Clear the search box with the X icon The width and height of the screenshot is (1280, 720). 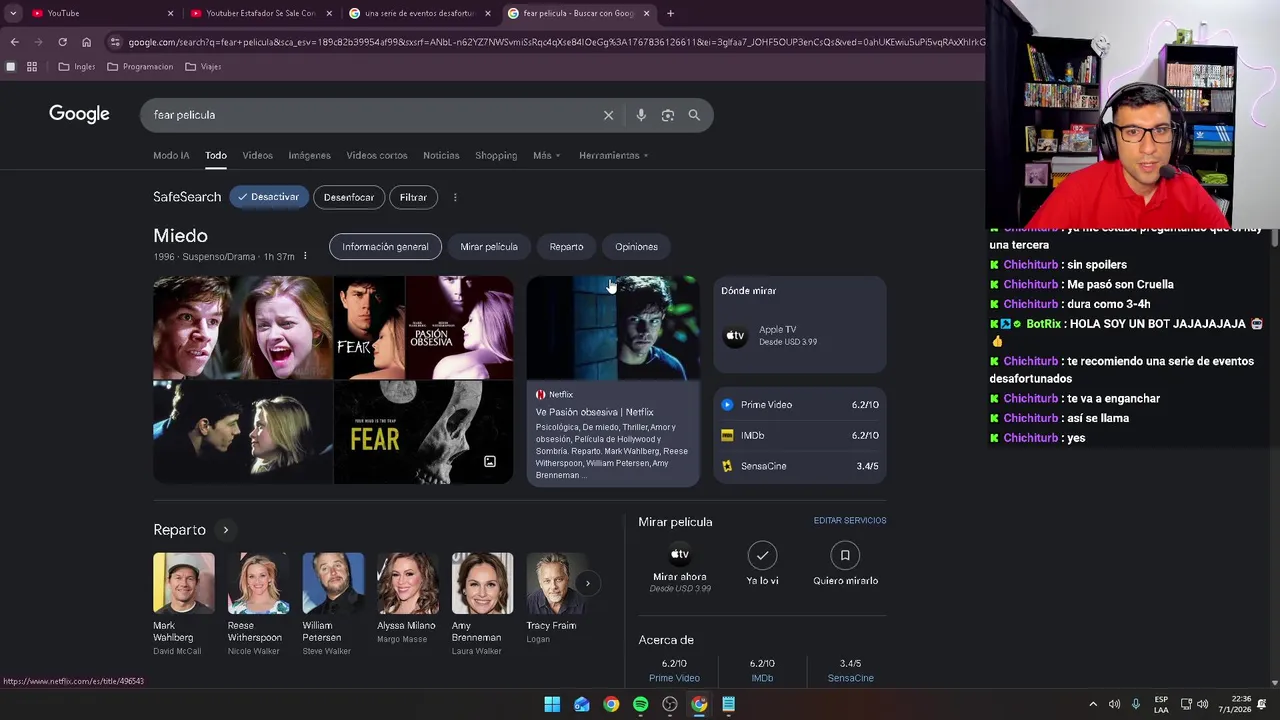(x=608, y=115)
